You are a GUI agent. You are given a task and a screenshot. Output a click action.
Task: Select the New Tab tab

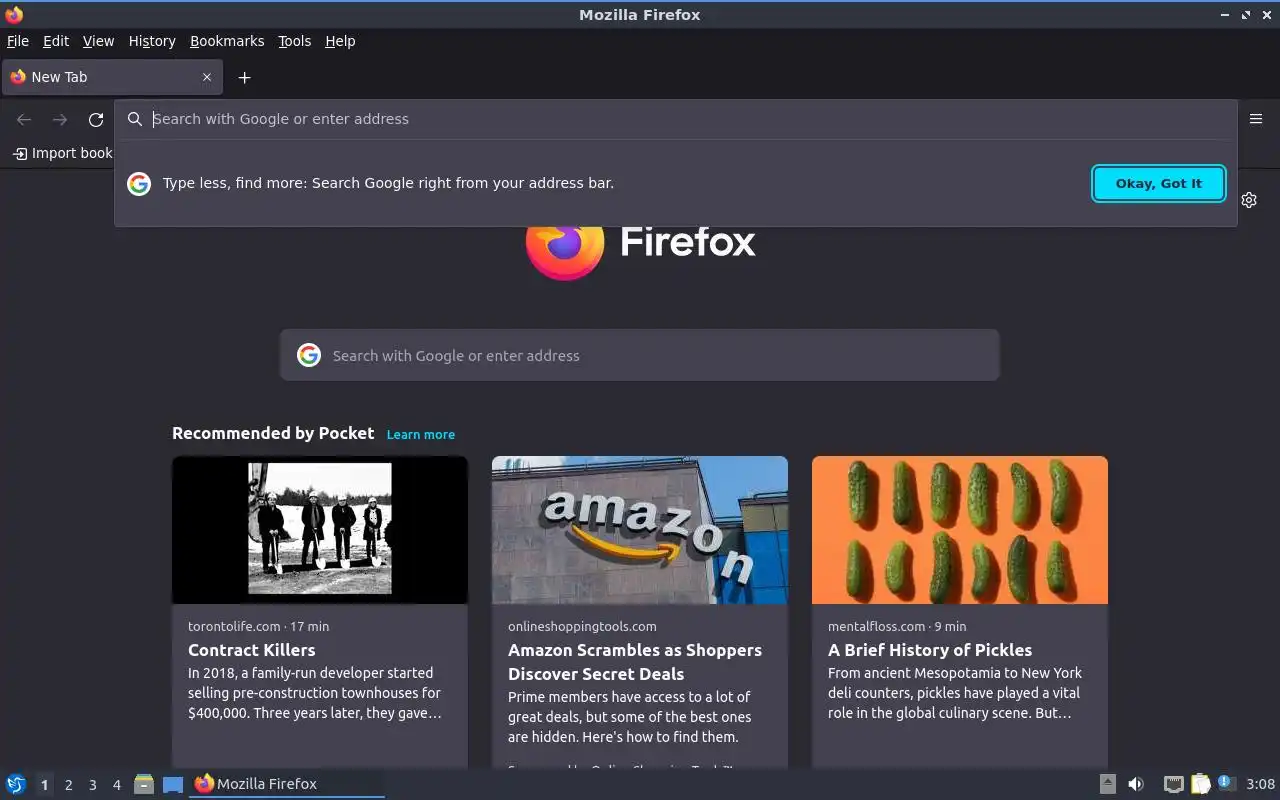pos(112,77)
